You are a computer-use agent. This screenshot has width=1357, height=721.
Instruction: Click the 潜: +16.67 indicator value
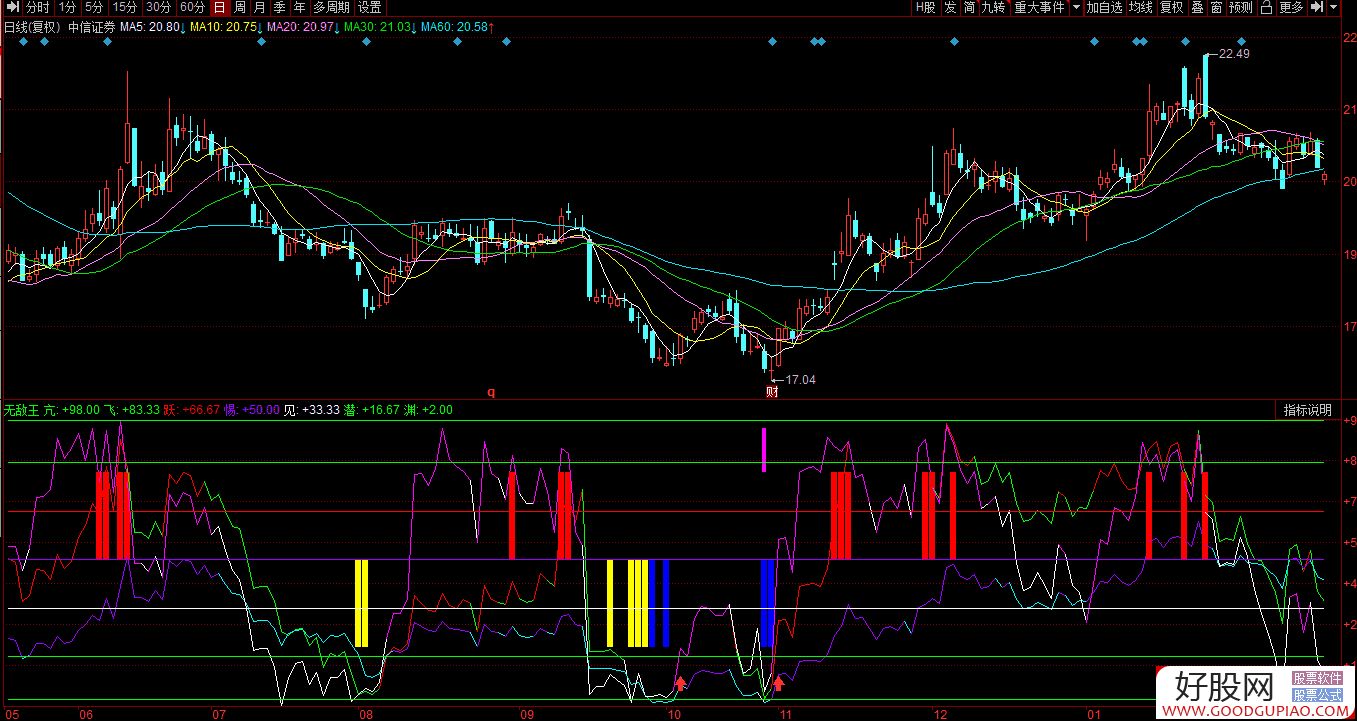373,410
